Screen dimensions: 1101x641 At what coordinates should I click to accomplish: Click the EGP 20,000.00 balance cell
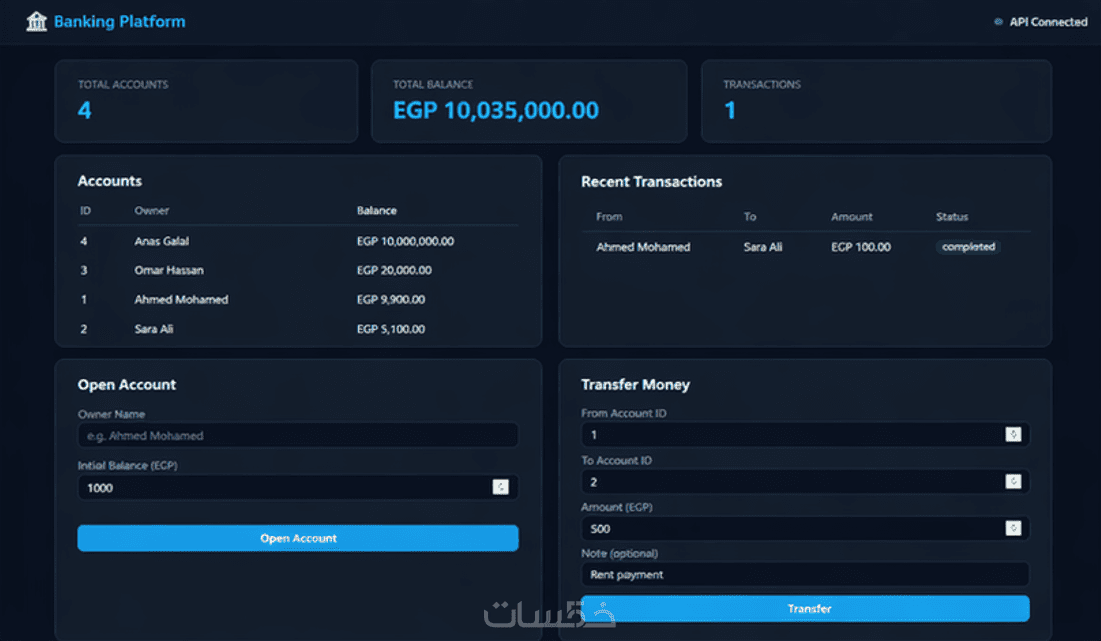394,270
